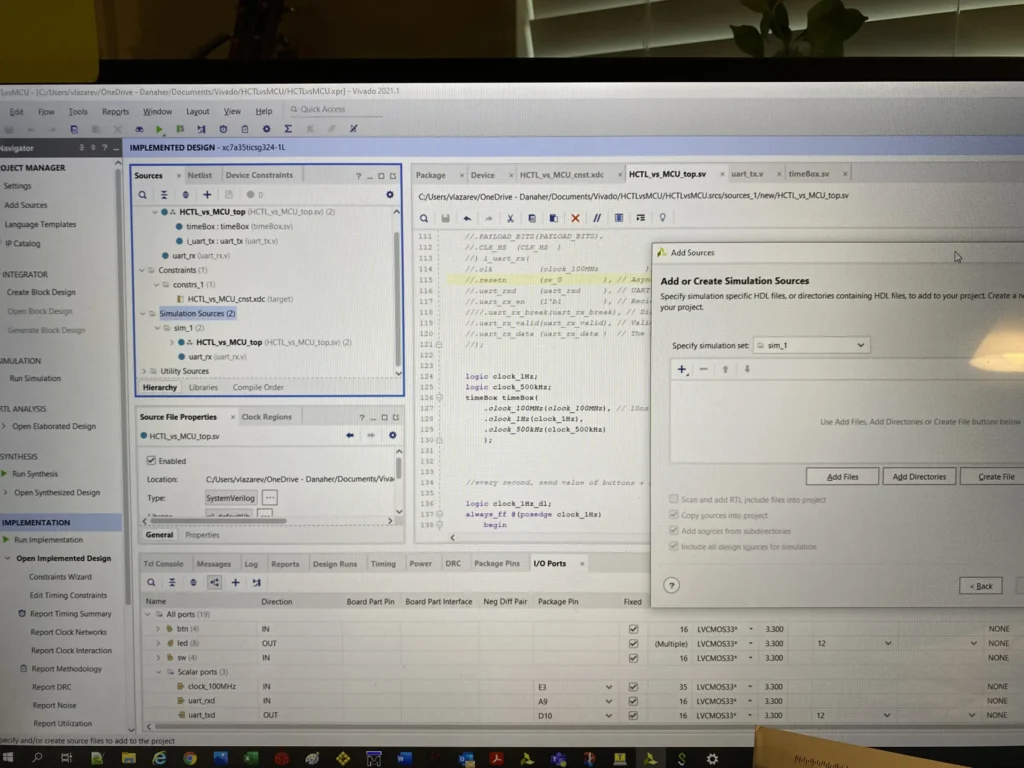
Task: Open Settings gear in Windows taskbar
Action: tap(712, 758)
